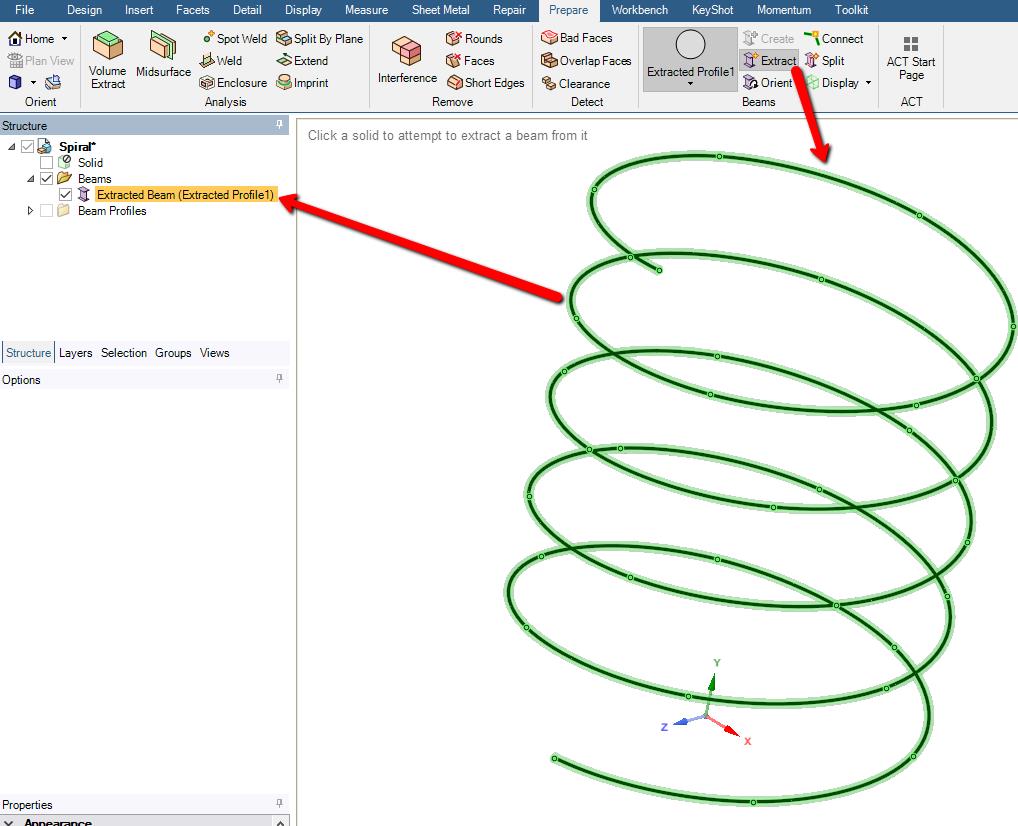Uncheck the Extracted Beam visibility checkbox

tap(65, 194)
